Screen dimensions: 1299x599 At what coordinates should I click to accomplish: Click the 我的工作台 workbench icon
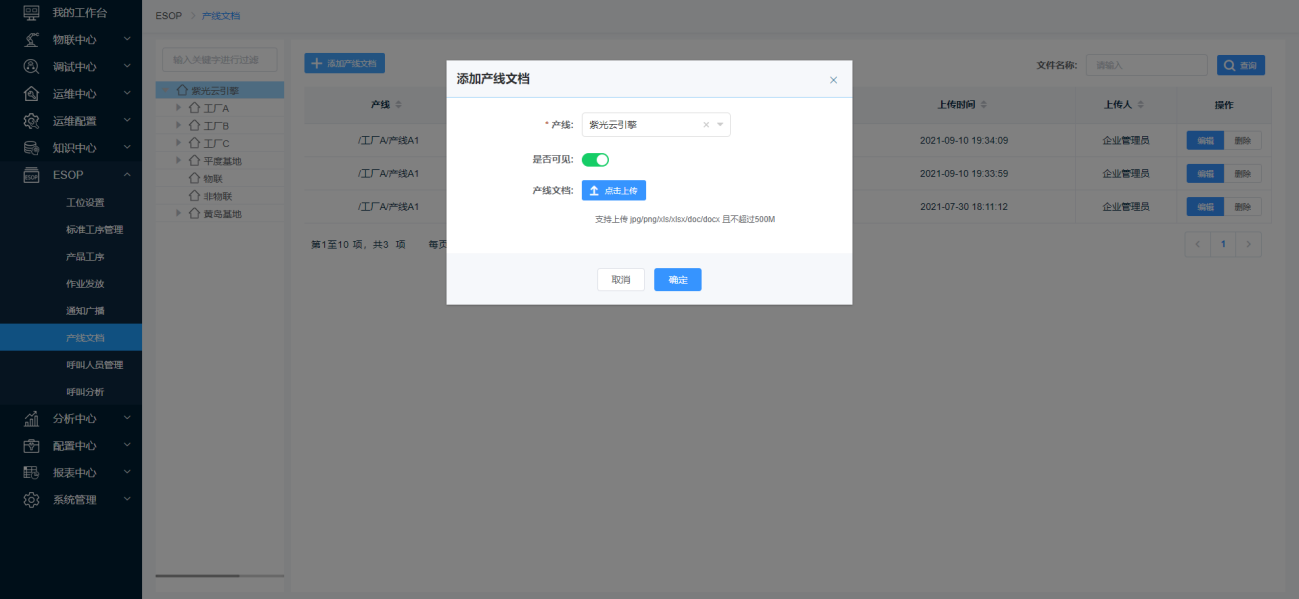[x=31, y=13]
